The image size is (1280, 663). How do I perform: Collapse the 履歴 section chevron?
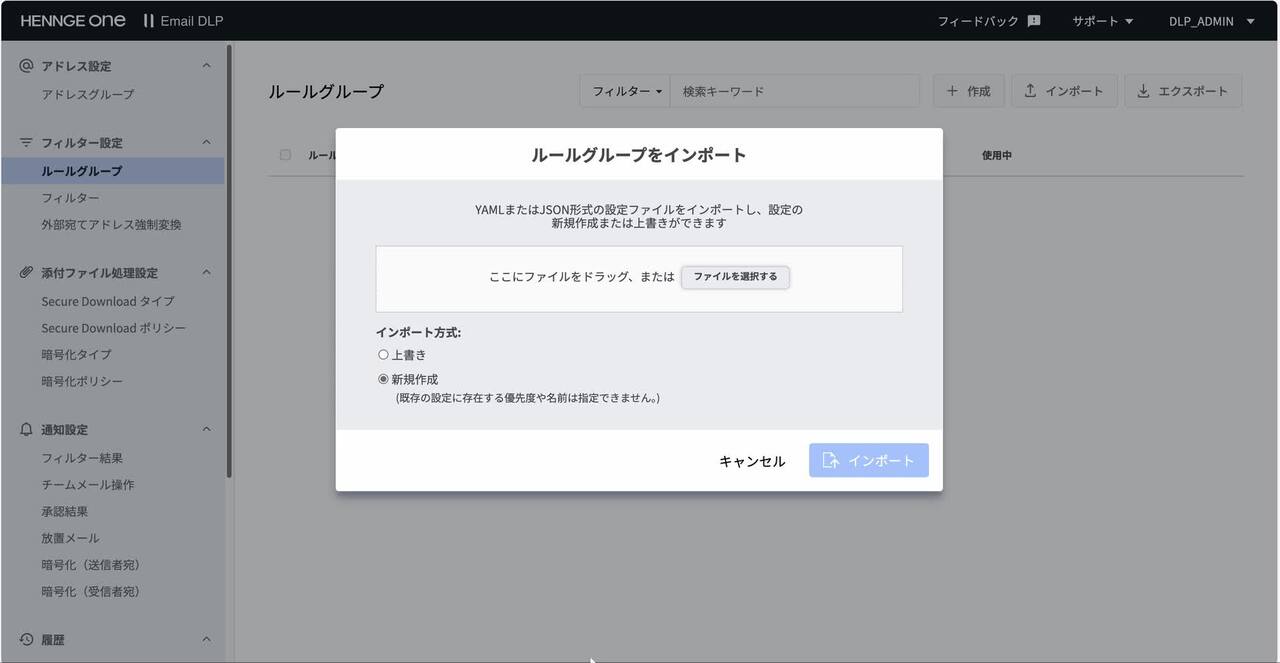coord(207,640)
